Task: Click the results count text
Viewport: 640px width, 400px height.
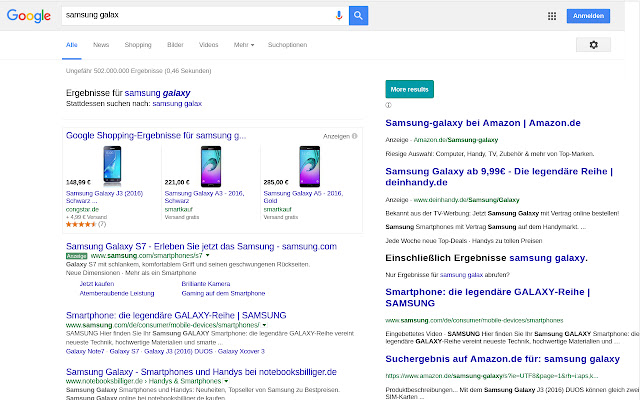Action: [138, 71]
